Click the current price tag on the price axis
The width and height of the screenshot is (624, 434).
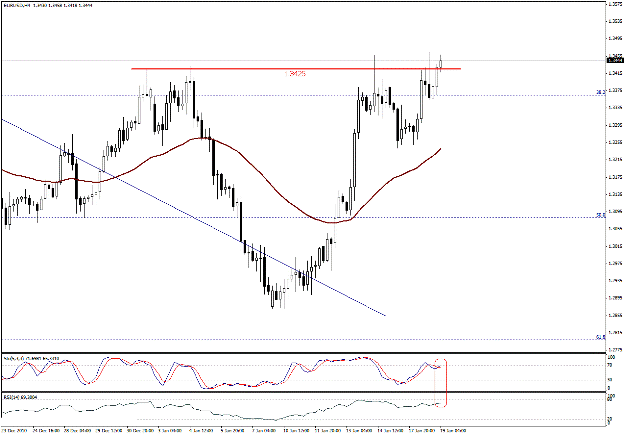[614, 60]
